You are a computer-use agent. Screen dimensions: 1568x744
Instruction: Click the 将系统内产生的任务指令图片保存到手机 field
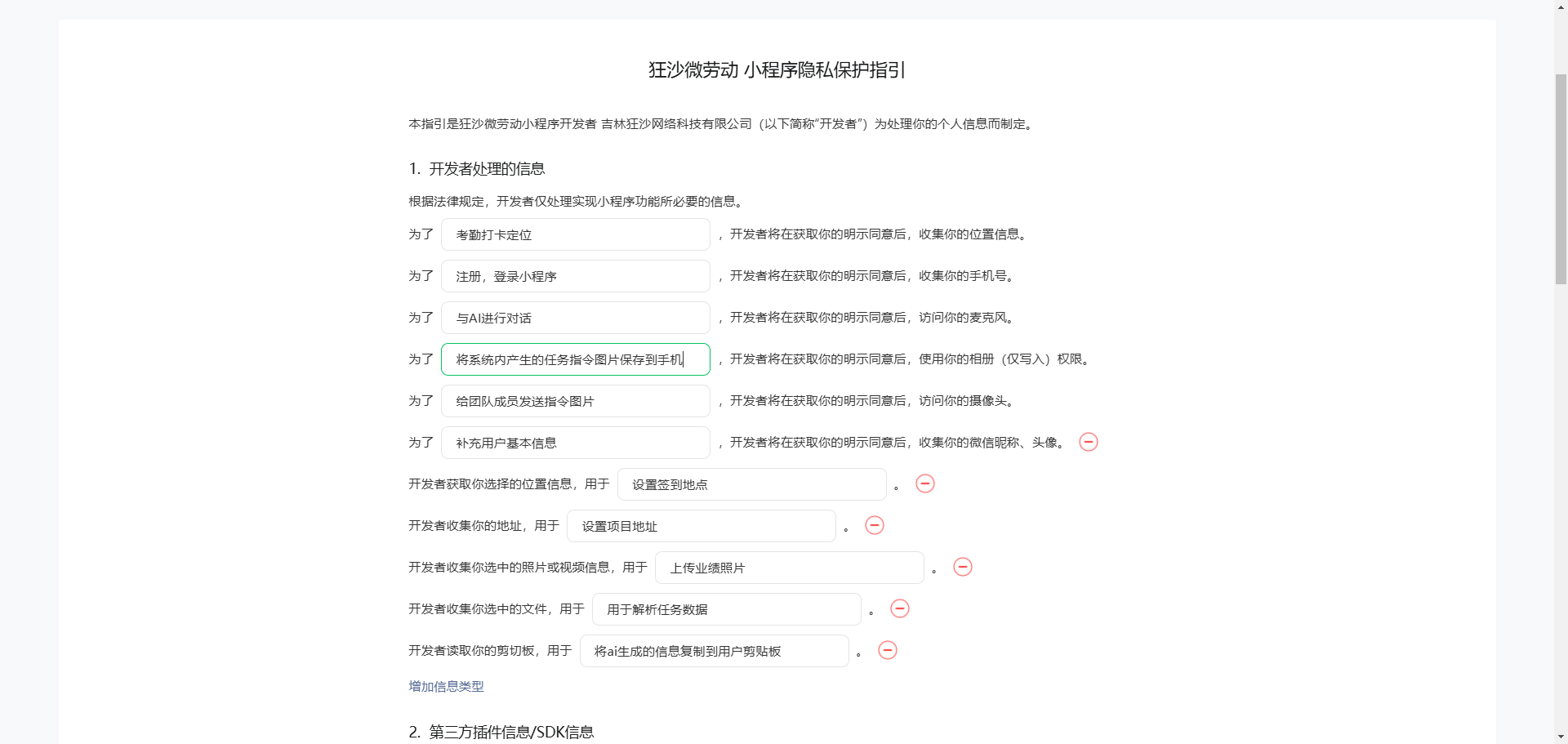coord(576,359)
